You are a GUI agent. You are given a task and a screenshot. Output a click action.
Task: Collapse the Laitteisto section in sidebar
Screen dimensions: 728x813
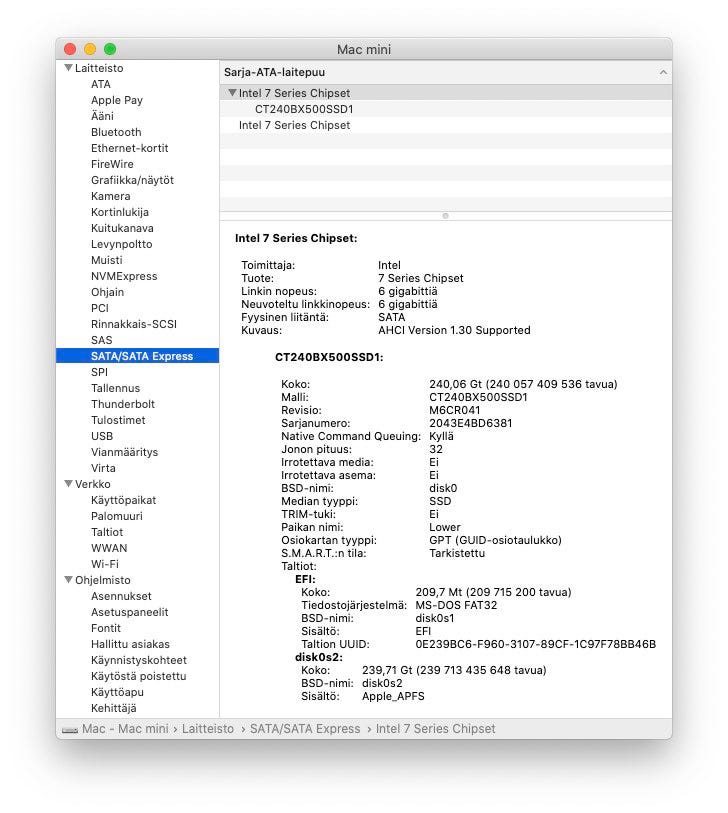pyautogui.click(x=68, y=68)
